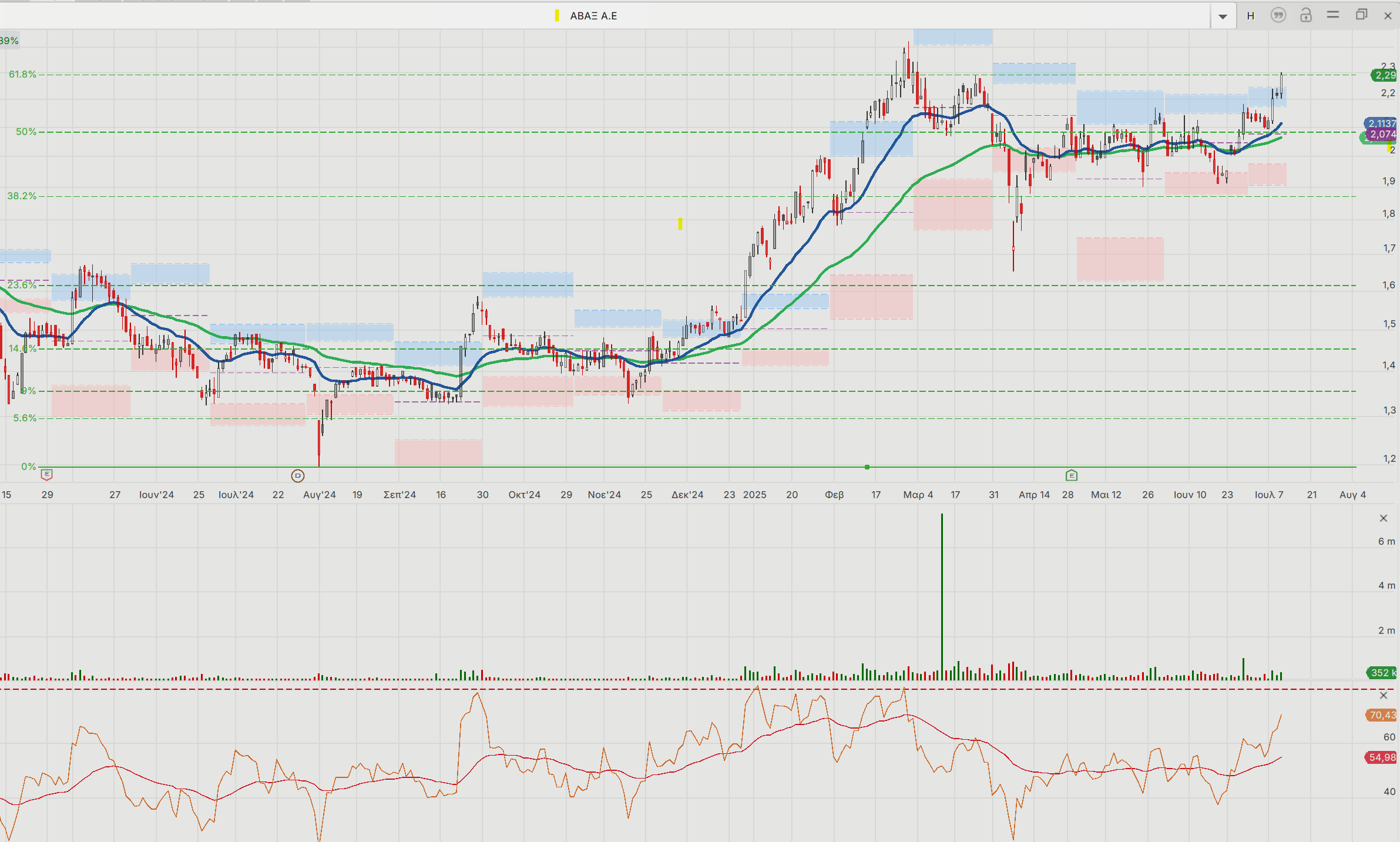Select the 38.2% Fibonacci level label
Image resolution: width=1400 pixels, height=842 pixels.
[x=22, y=196]
